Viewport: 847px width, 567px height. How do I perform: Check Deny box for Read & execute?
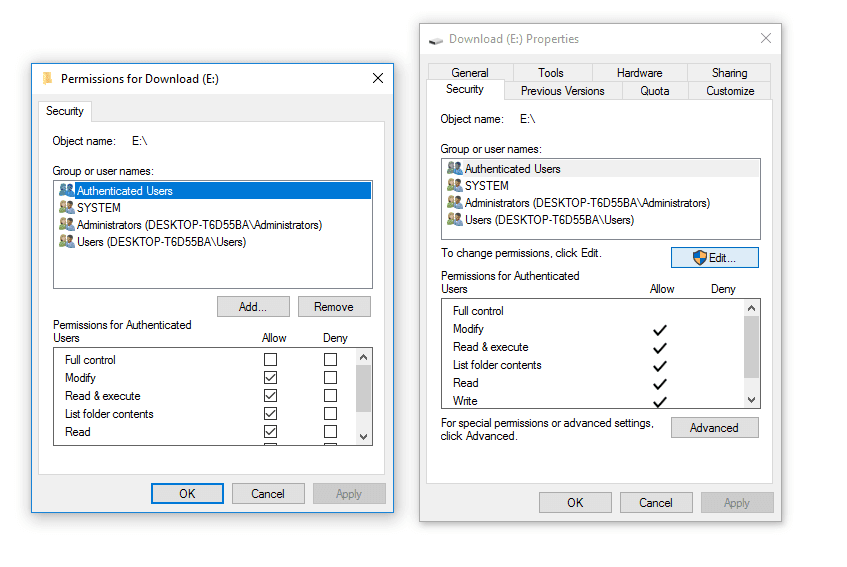(x=331, y=396)
